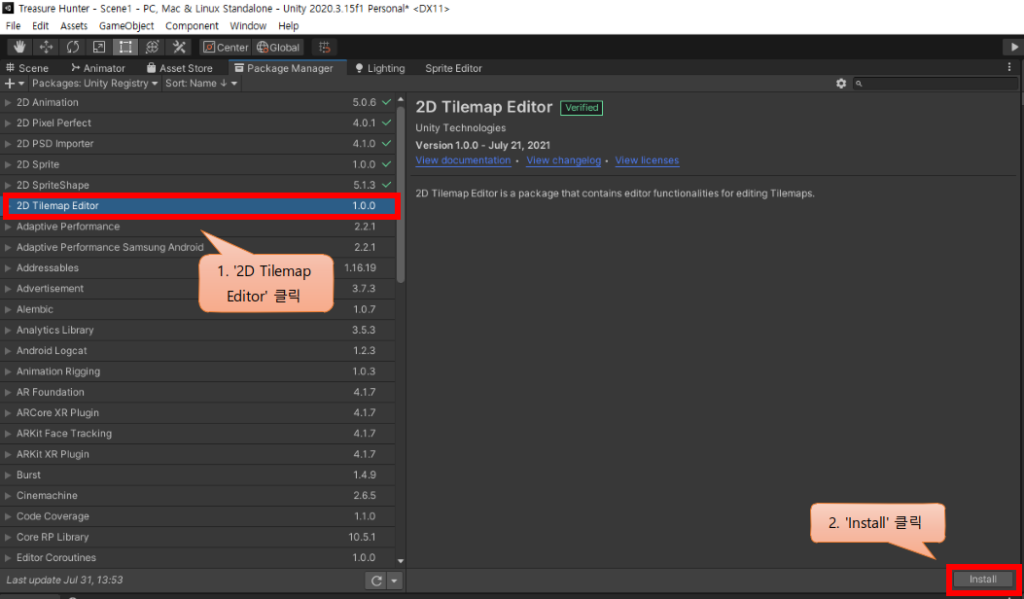This screenshot has height=599, width=1024.
Task: Open the Assets menu
Action: 74,25
